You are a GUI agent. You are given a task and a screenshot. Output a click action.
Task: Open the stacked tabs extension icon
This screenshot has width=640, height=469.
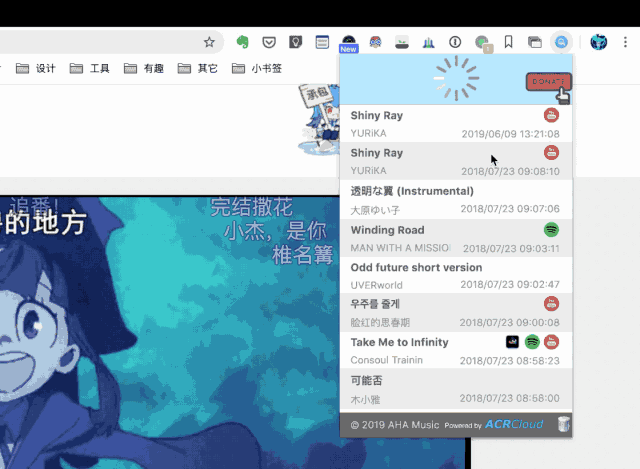point(535,42)
